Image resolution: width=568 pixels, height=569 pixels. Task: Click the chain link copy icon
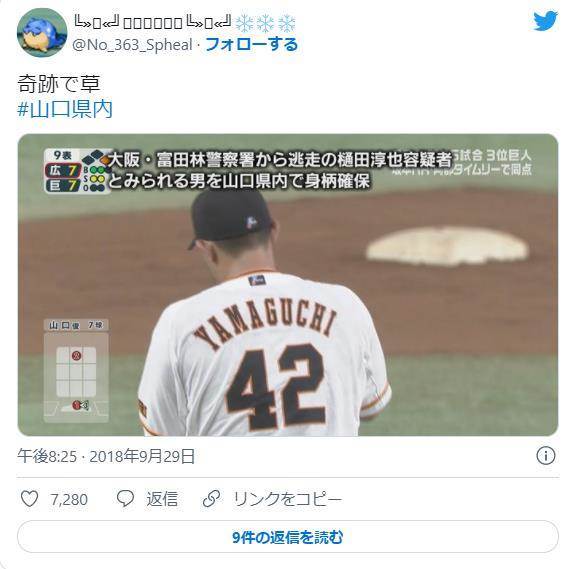point(212,499)
